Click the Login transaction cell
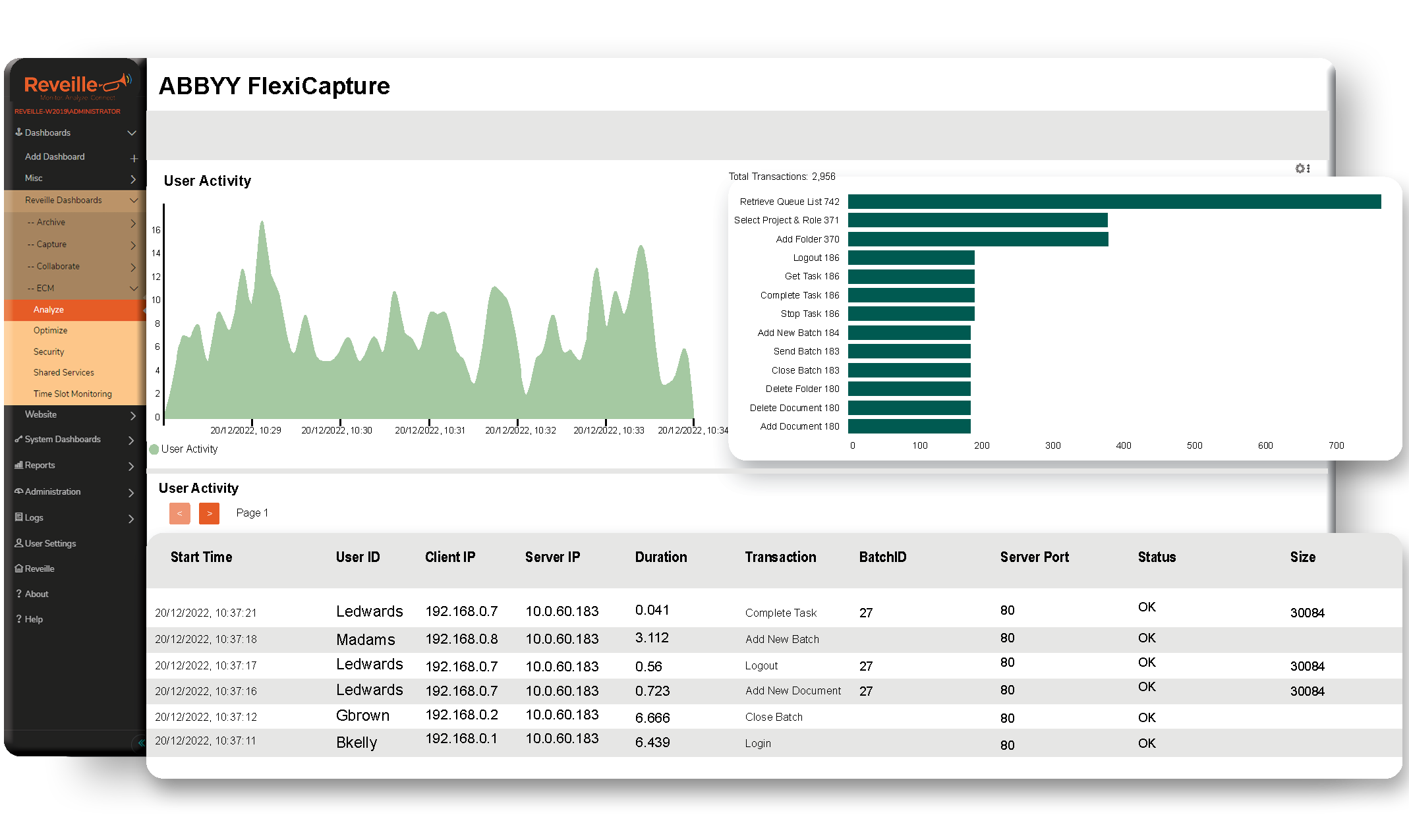 tap(758, 743)
